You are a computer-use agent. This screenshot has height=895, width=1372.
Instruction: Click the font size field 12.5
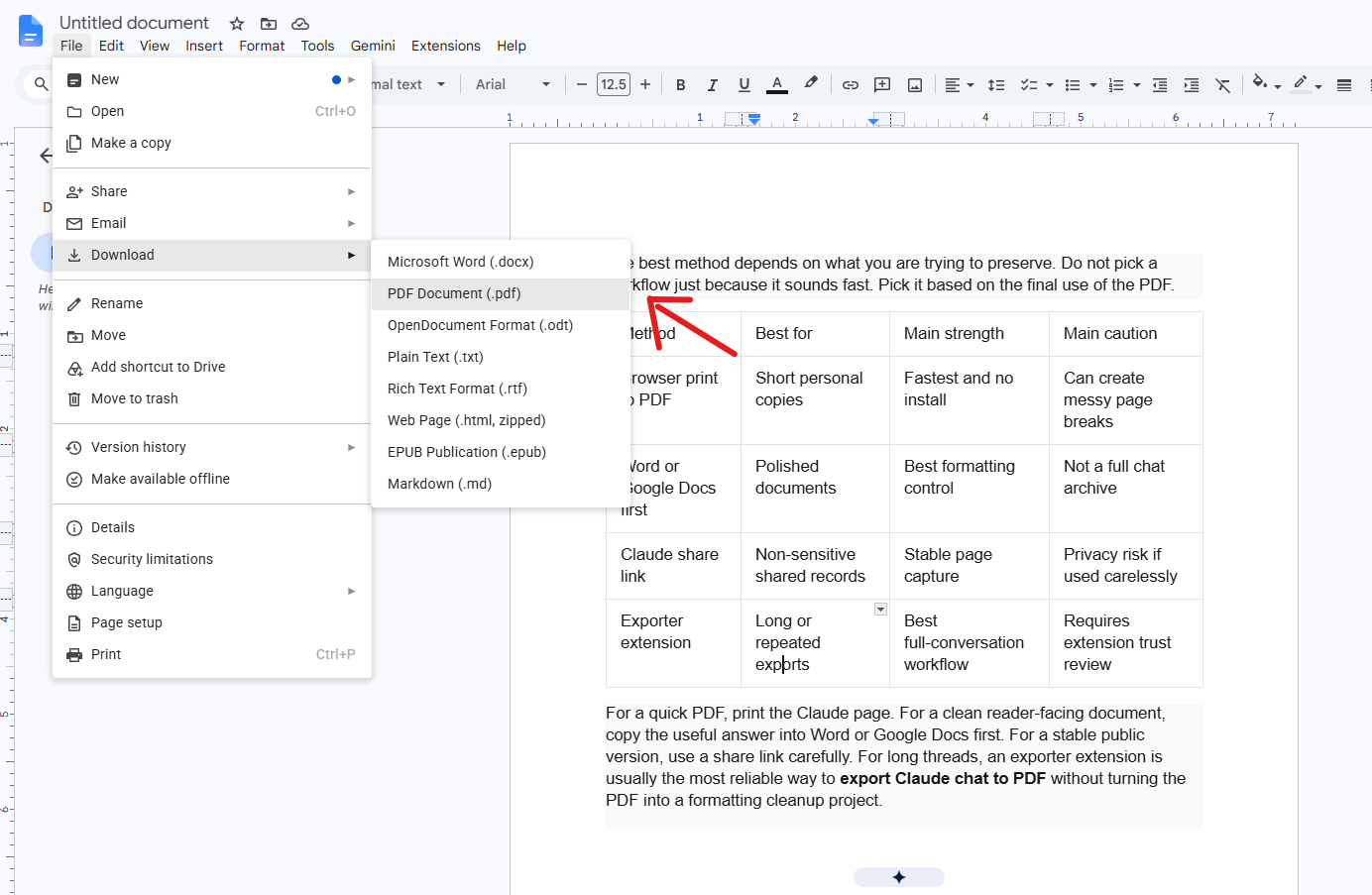tap(614, 84)
